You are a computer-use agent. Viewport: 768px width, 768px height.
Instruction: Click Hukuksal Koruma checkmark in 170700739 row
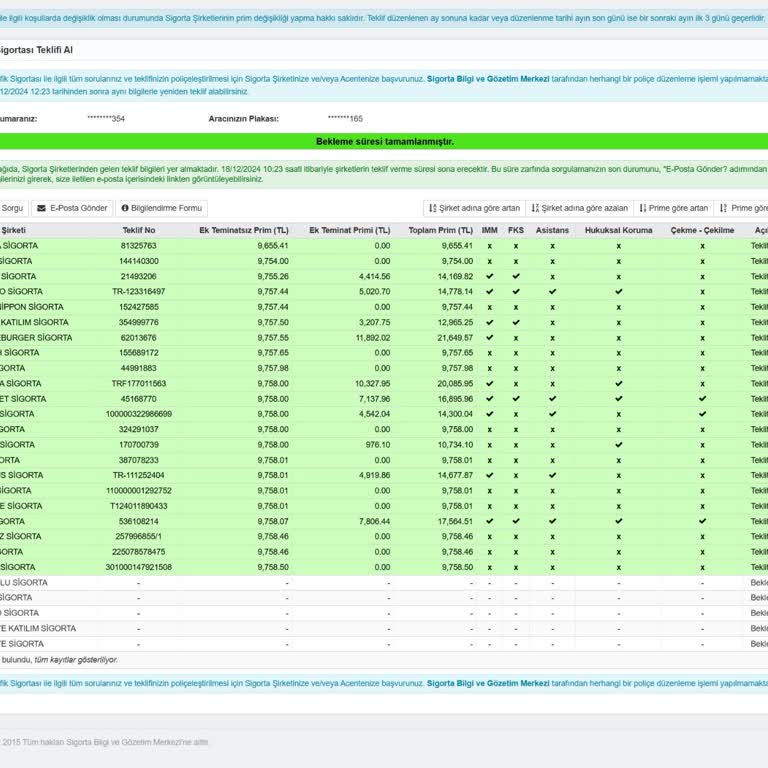point(619,445)
